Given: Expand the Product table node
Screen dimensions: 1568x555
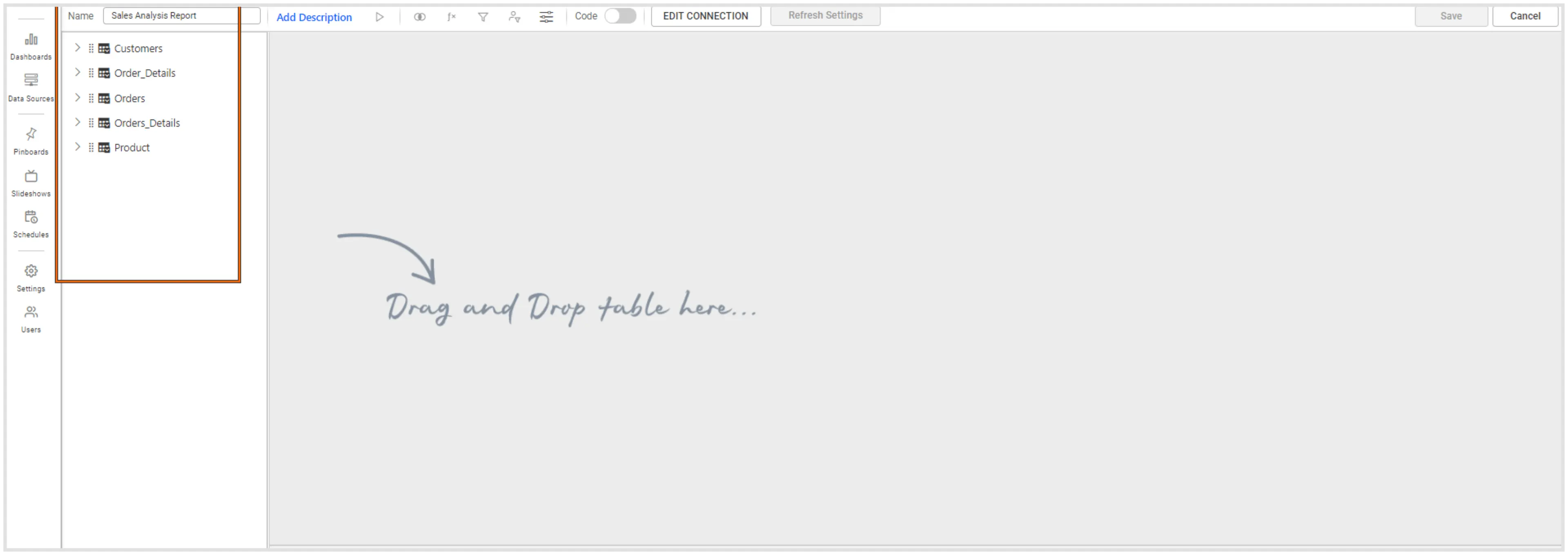Looking at the screenshot, I should coord(77,147).
